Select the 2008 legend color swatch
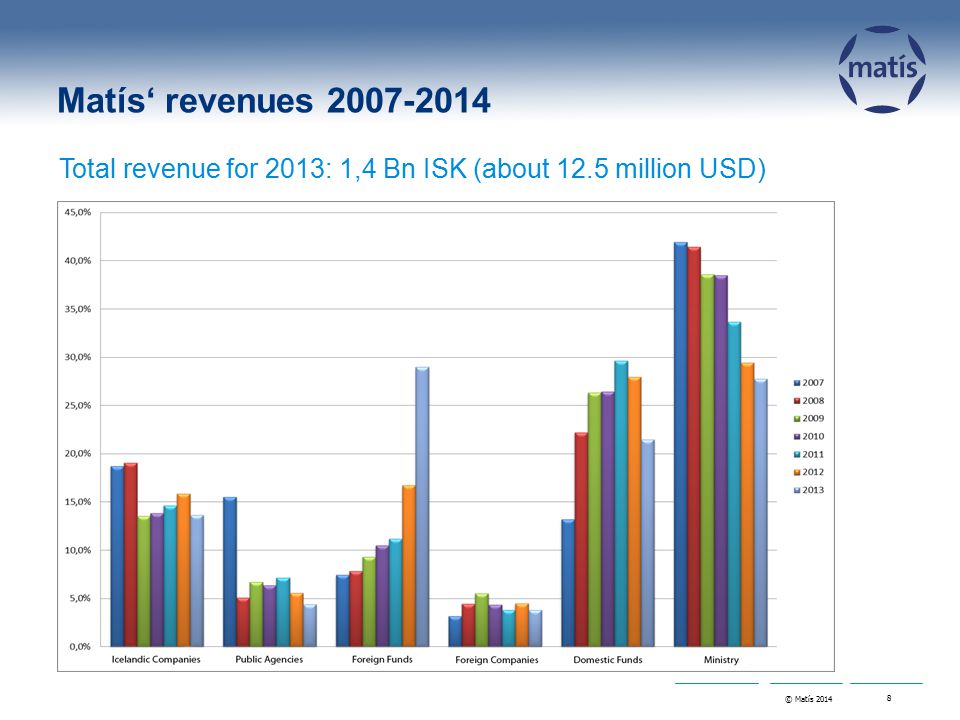 point(797,401)
